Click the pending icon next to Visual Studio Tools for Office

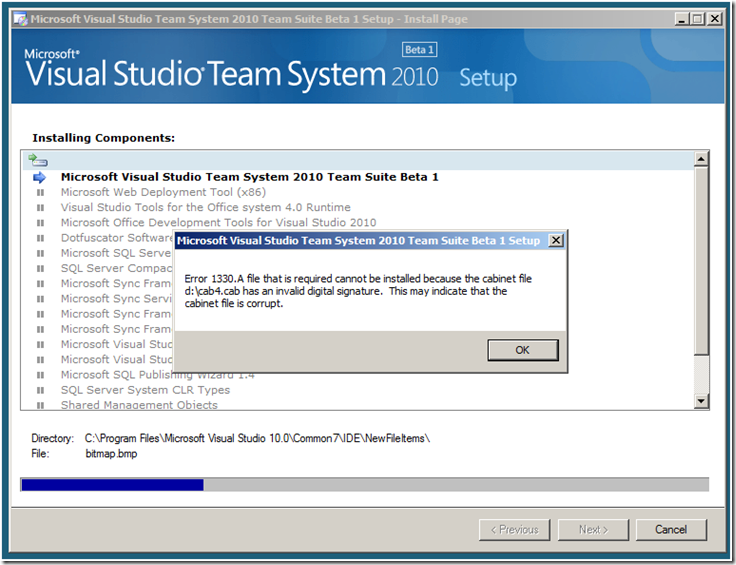(x=40, y=208)
